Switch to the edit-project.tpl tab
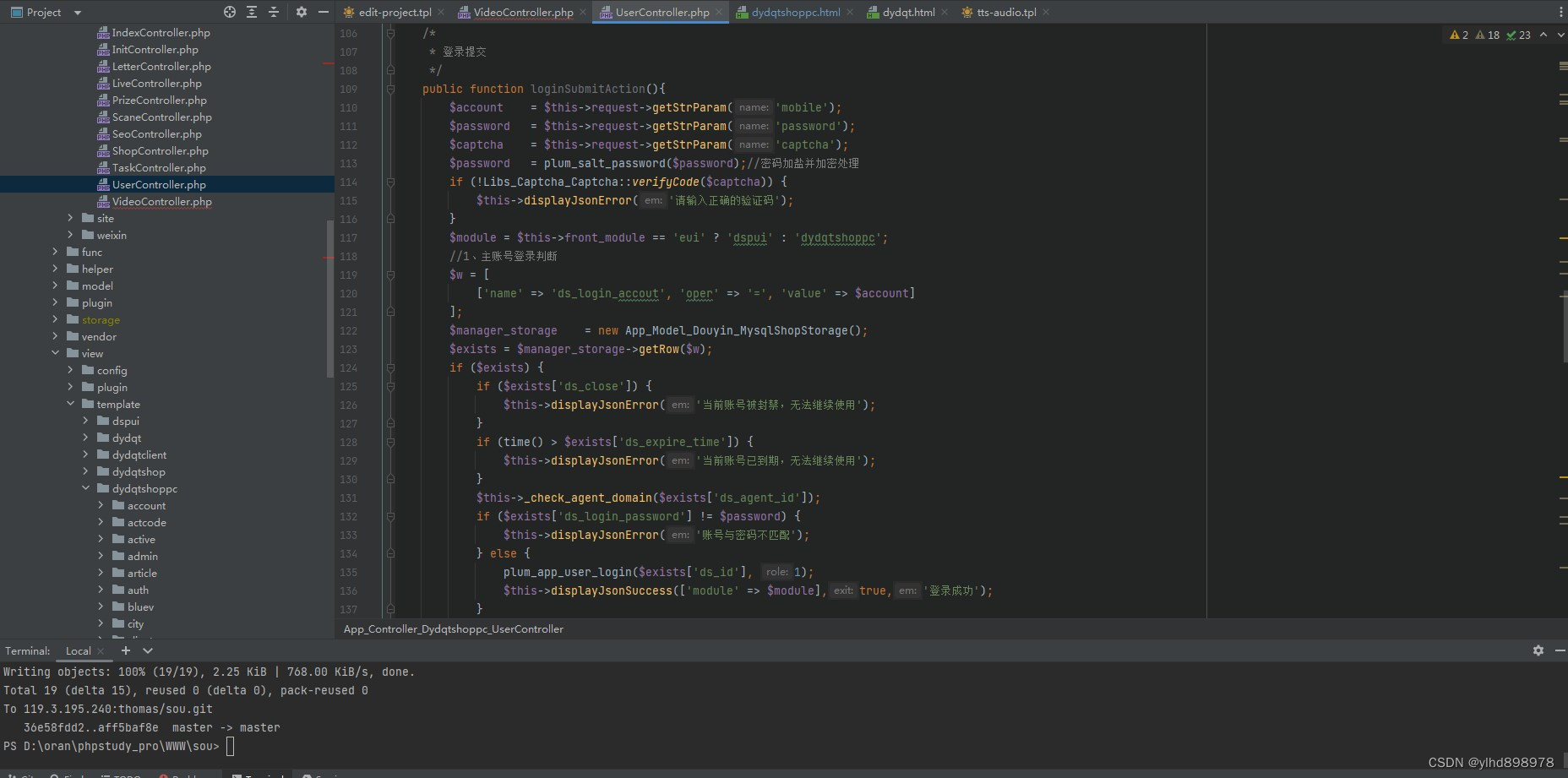Viewport: 1568px width, 778px height. pos(387,12)
